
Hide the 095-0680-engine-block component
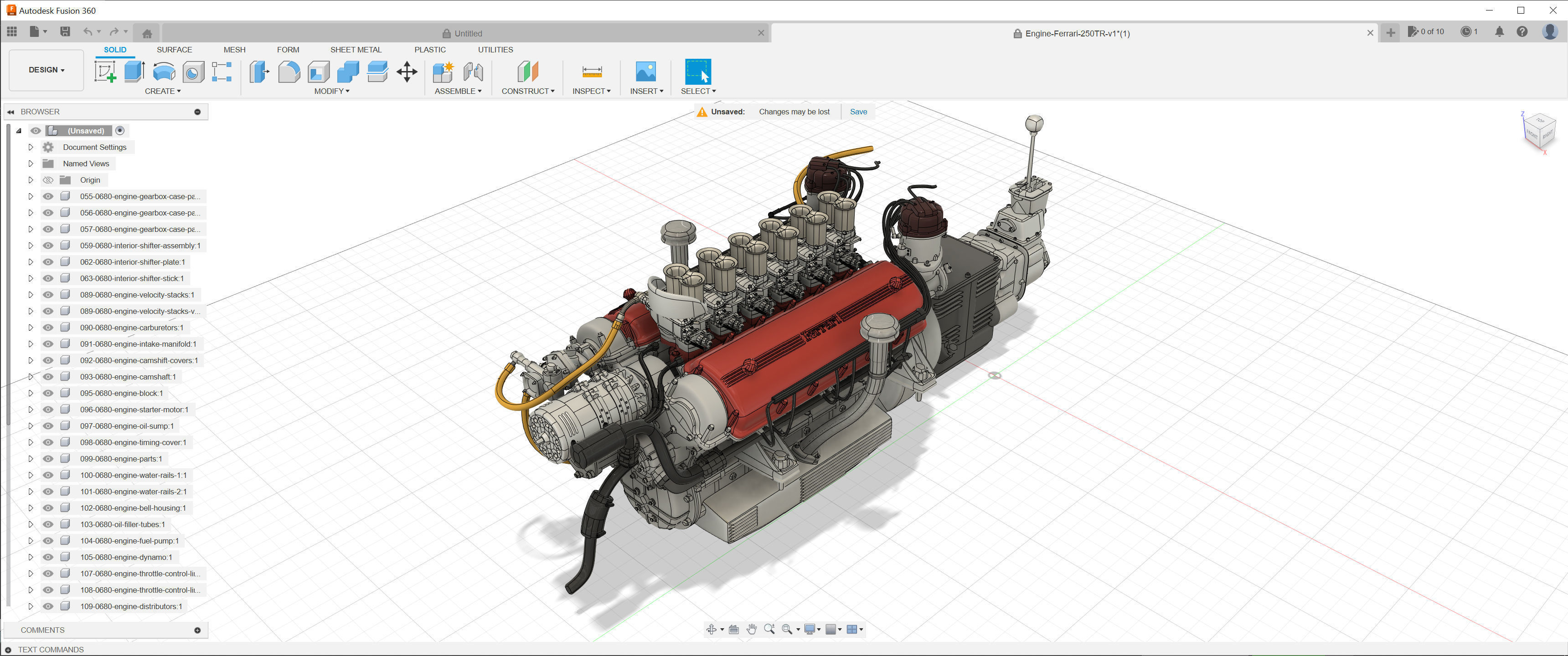(x=48, y=393)
